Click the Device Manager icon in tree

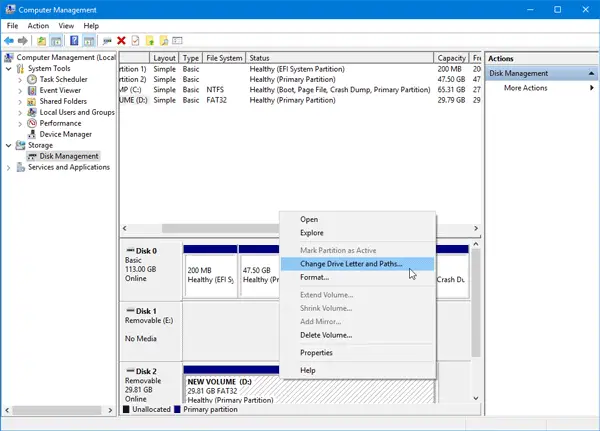pyautogui.click(x=32, y=134)
